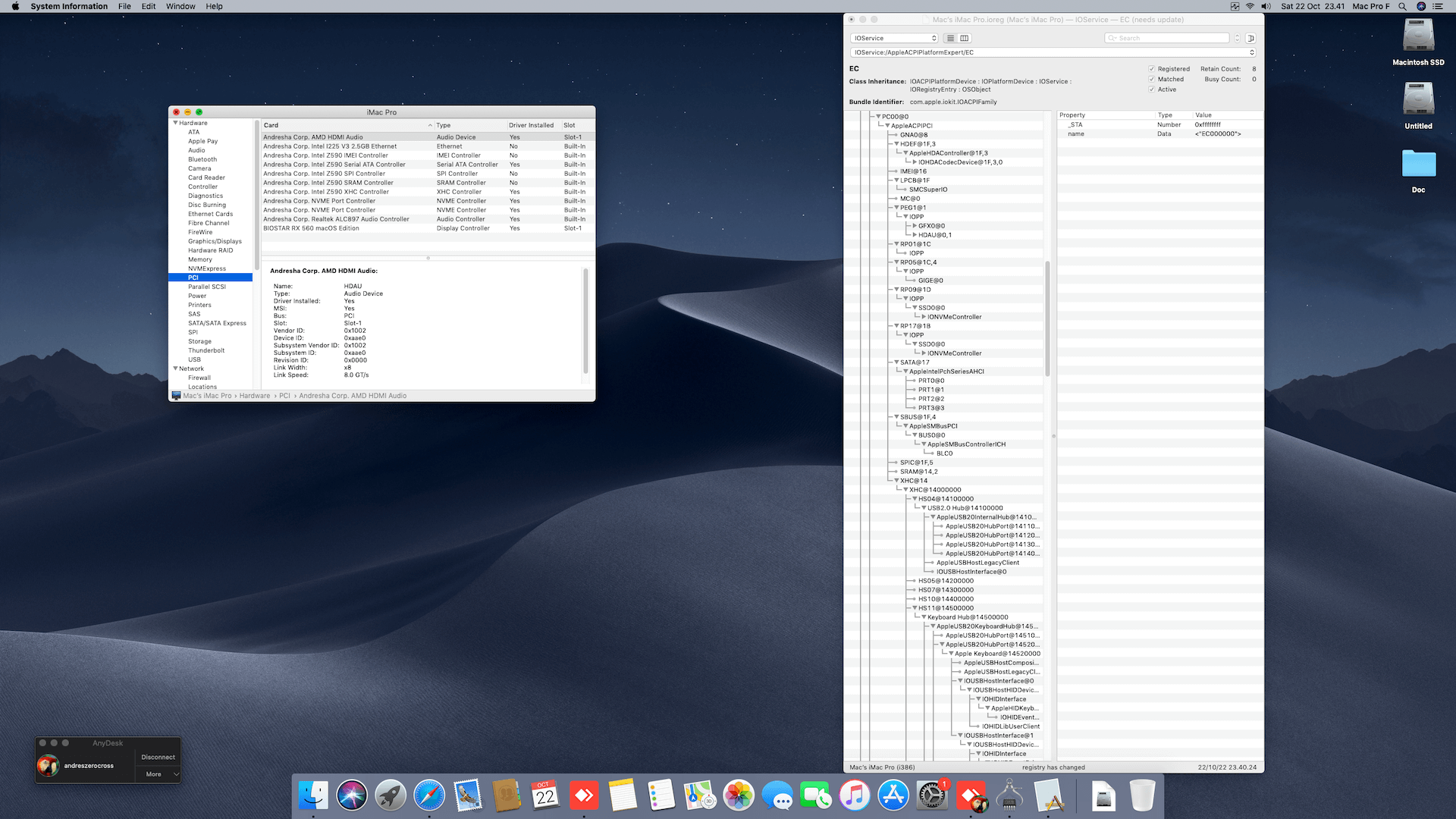
Task: Open Calendar icon showing Oct 22
Action: click(x=545, y=795)
